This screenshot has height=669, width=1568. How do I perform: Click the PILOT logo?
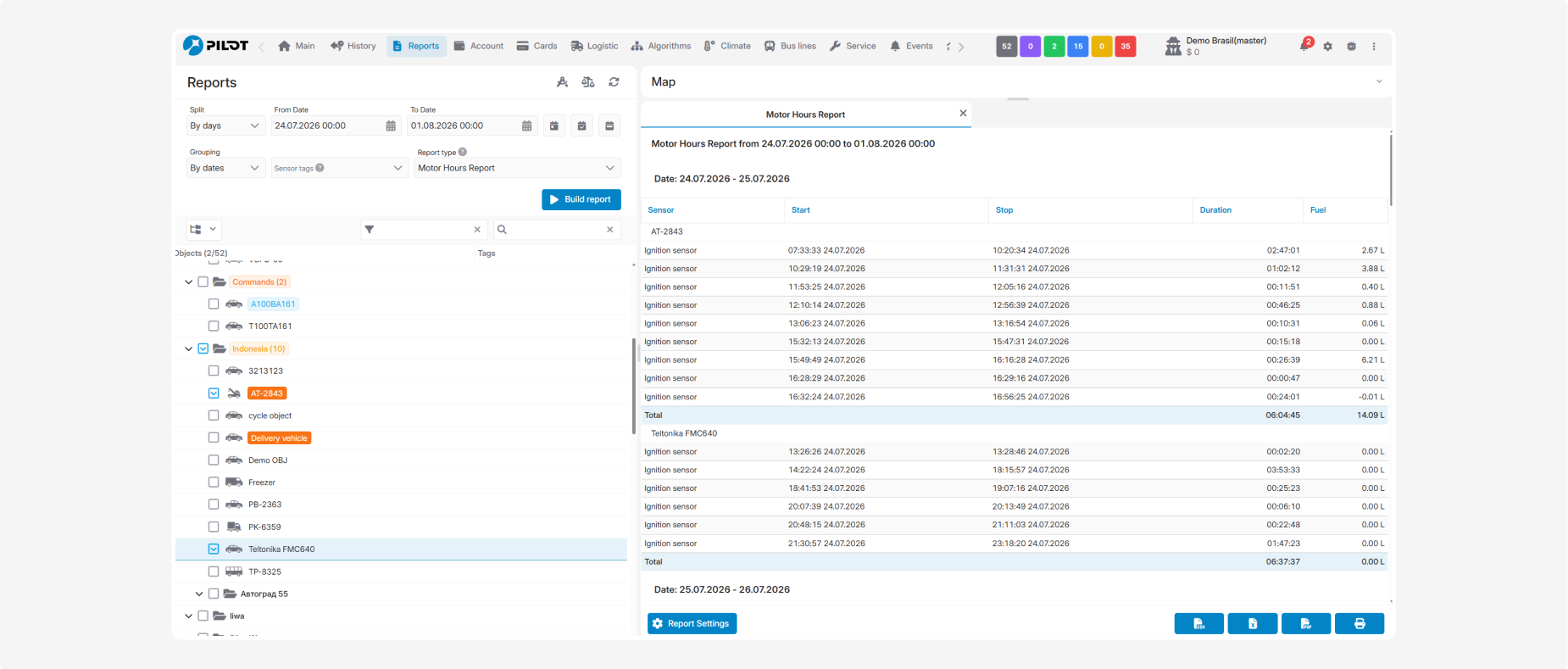216,46
